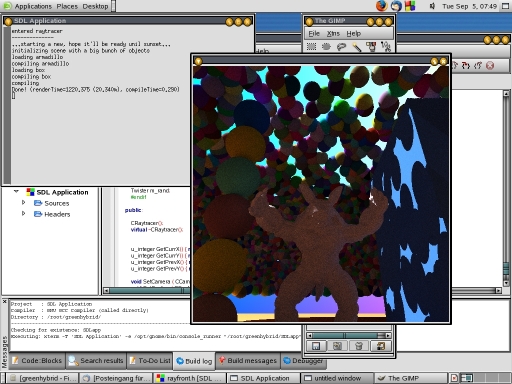The height and width of the screenshot is (384, 512).
Task: Click the editor's bottom-right scroll arrow
Action: 498,291
